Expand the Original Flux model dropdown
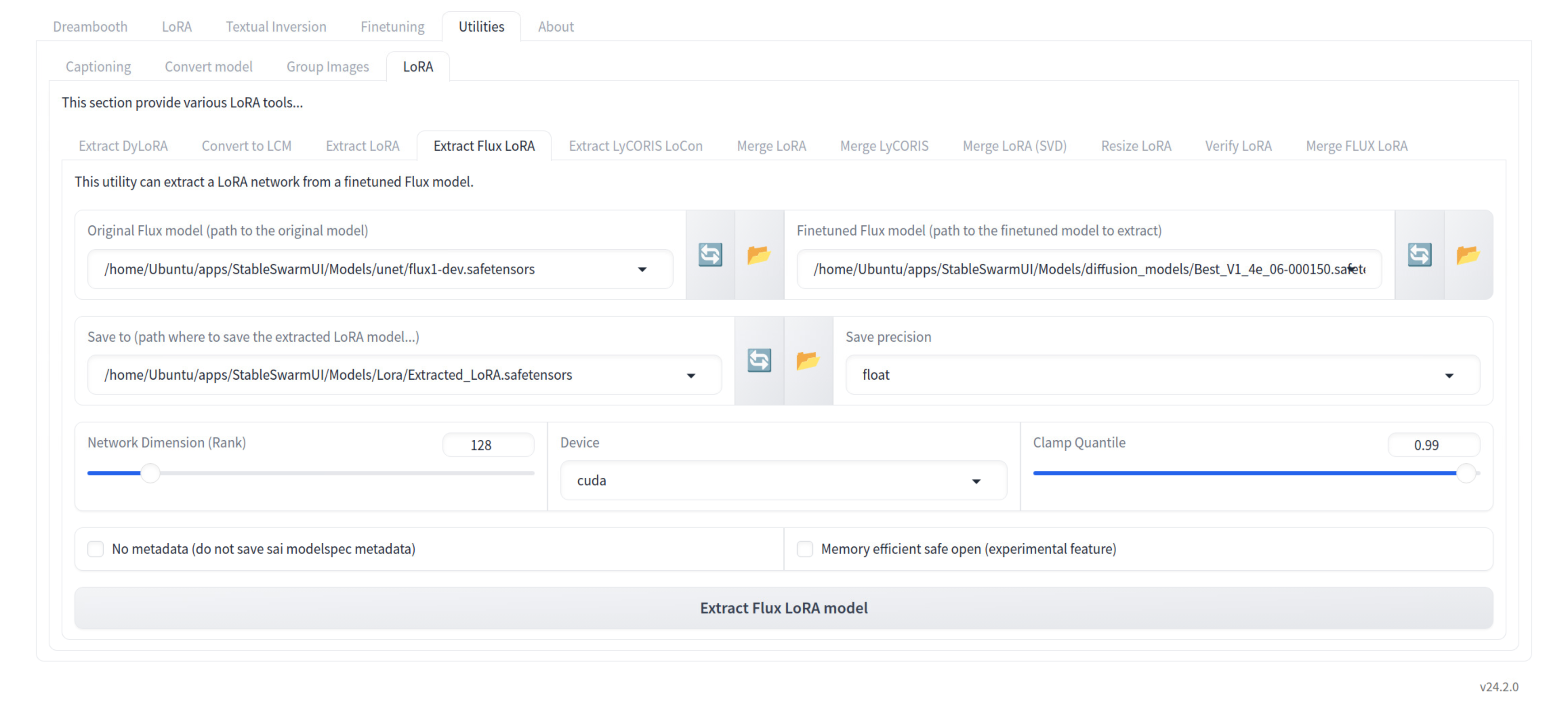Screen dimensions: 1568x708 pos(641,270)
